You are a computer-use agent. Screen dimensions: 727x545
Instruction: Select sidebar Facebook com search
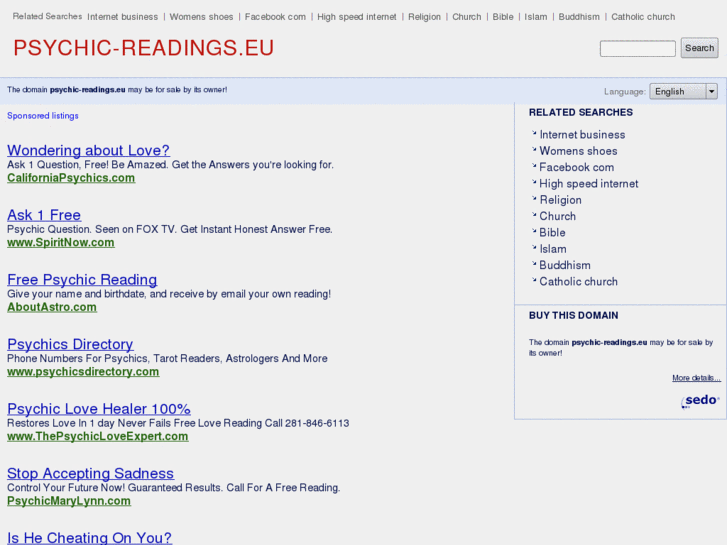577,167
